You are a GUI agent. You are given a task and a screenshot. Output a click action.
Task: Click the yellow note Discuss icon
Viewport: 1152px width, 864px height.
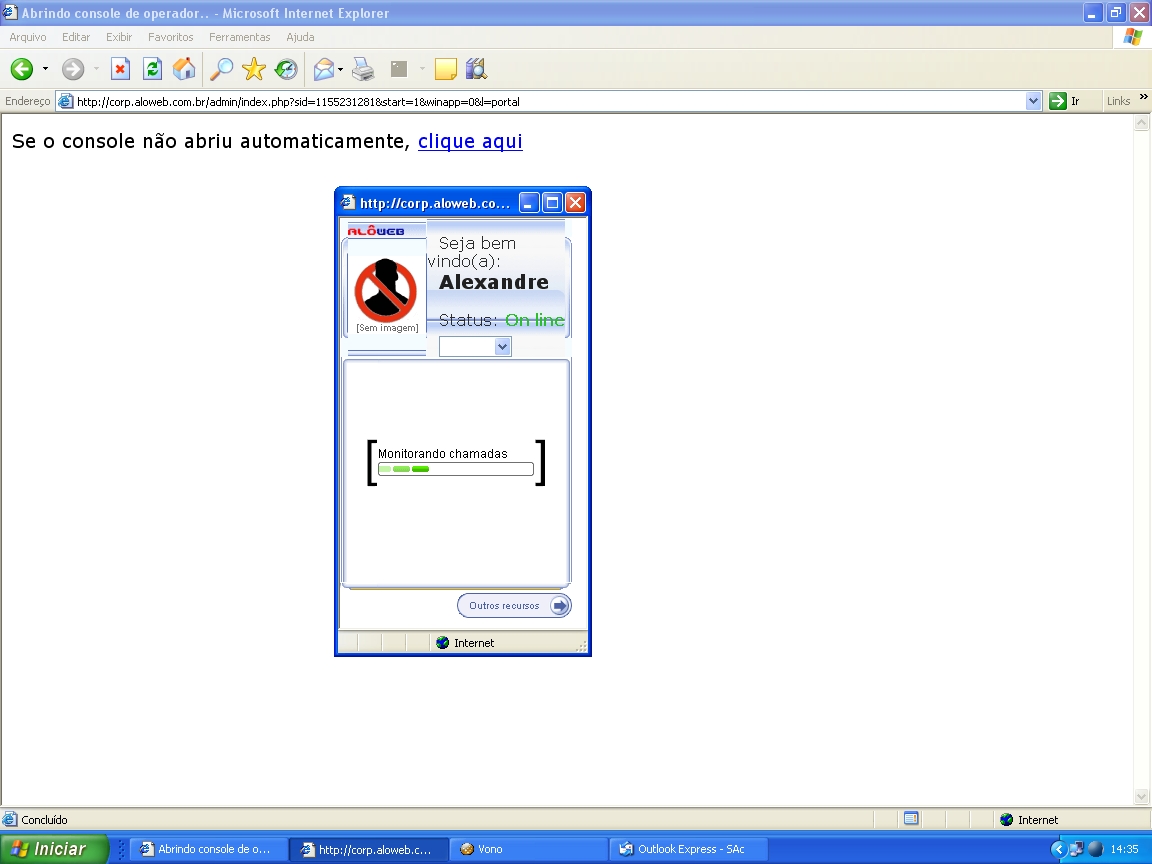click(445, 69)
